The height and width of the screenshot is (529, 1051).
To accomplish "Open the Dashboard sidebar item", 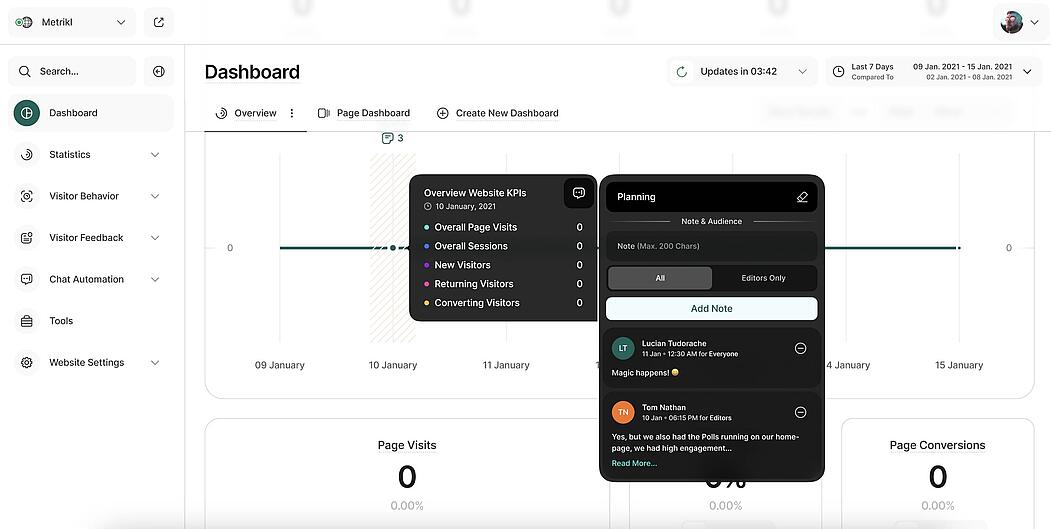I will 91,113.
